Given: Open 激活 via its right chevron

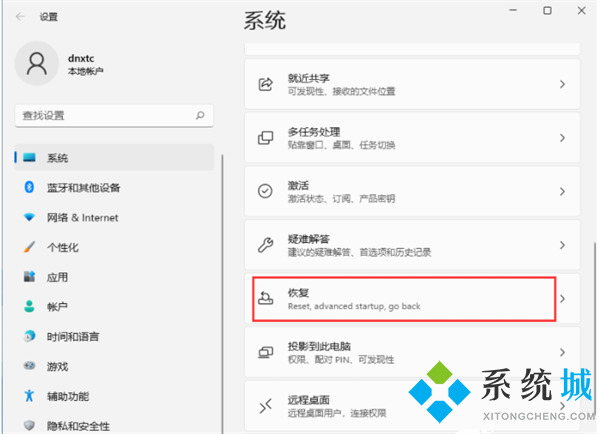Looking at the screenshot, I should (x=562, y=191).
